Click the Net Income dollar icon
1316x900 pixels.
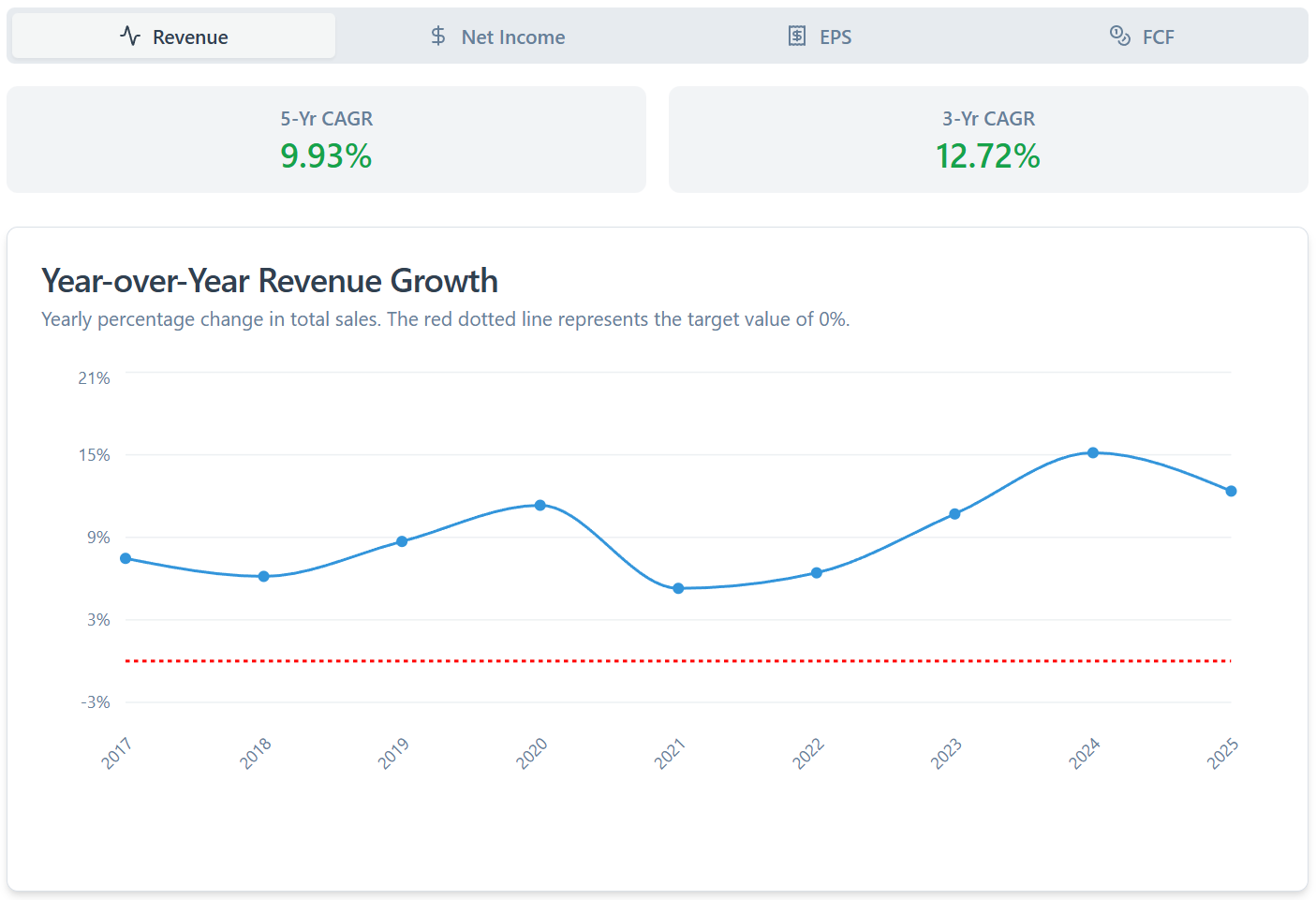437,37
